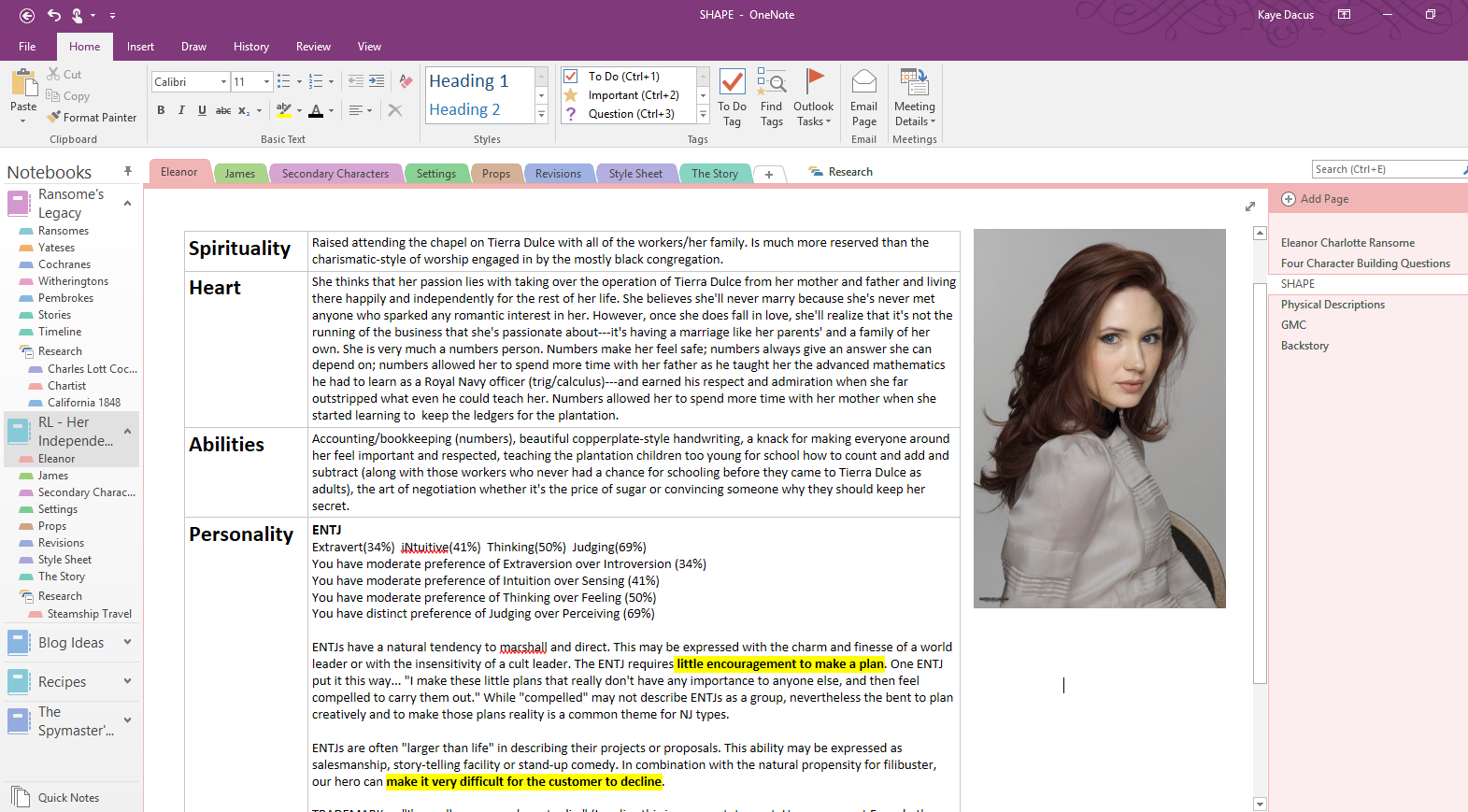Screen dimensions: 1468x812
Task: Switch to the Style Sheet section tab
Action: click(x=635, y=174)
